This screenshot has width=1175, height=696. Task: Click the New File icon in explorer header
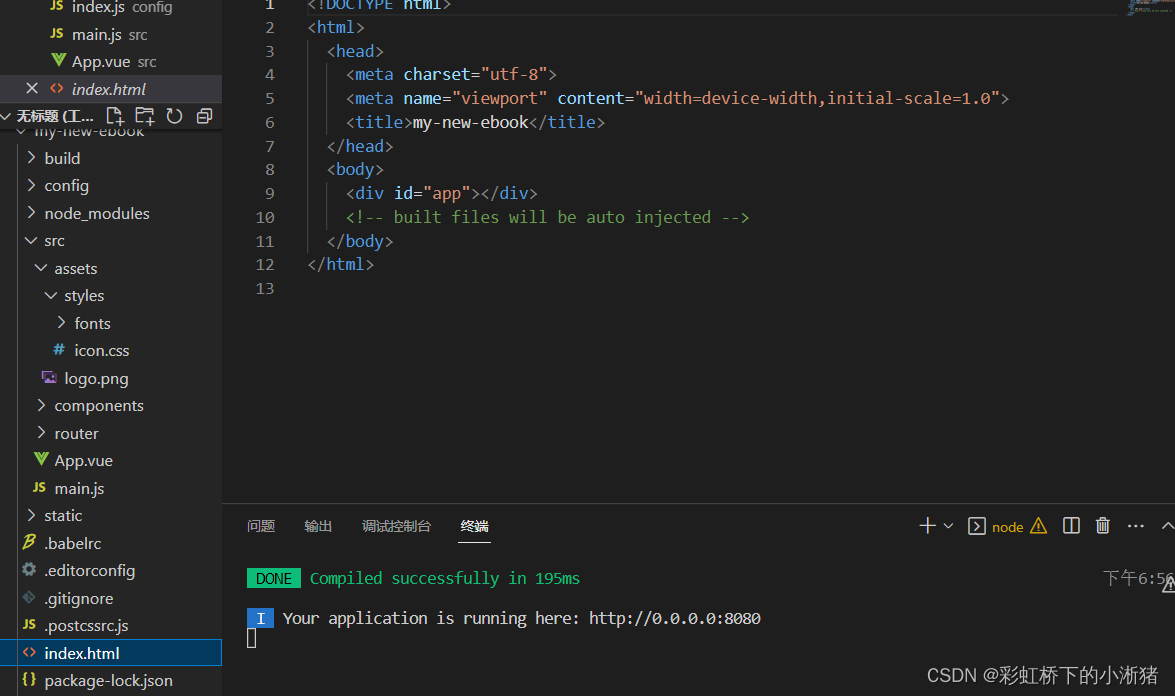tap(115, 116)
